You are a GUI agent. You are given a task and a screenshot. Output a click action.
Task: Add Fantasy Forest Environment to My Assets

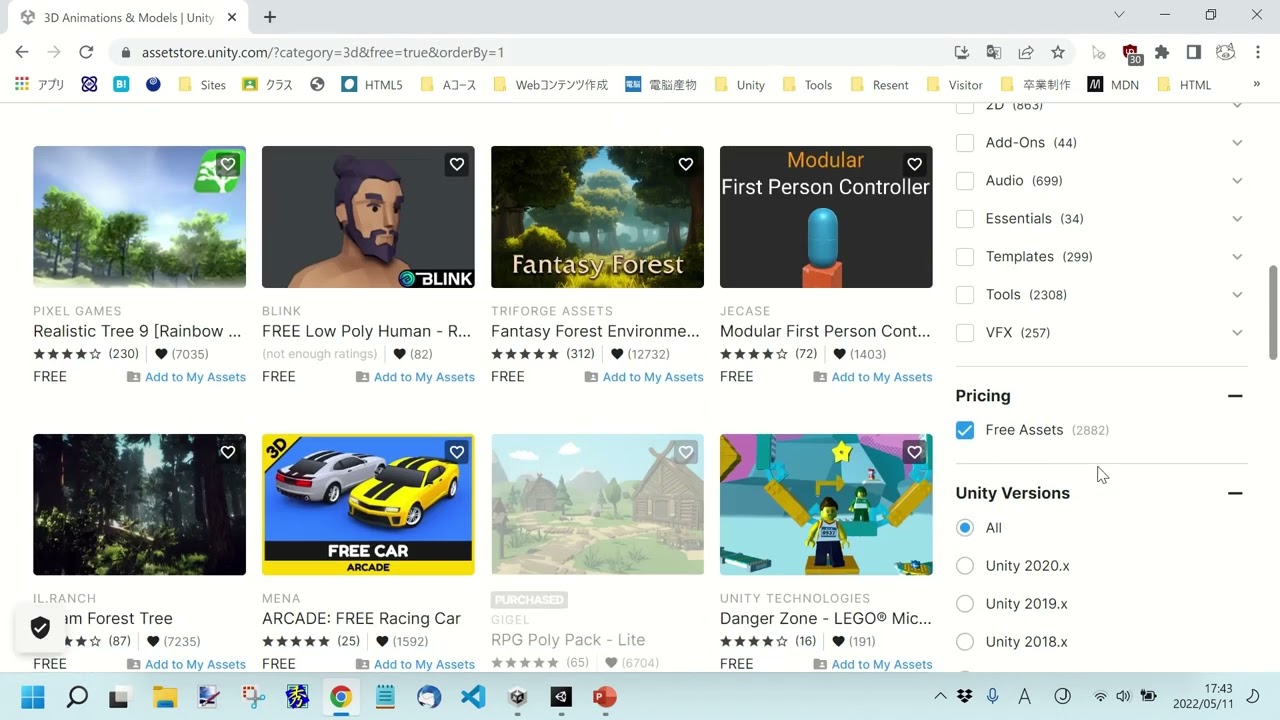tap(644, 377)
